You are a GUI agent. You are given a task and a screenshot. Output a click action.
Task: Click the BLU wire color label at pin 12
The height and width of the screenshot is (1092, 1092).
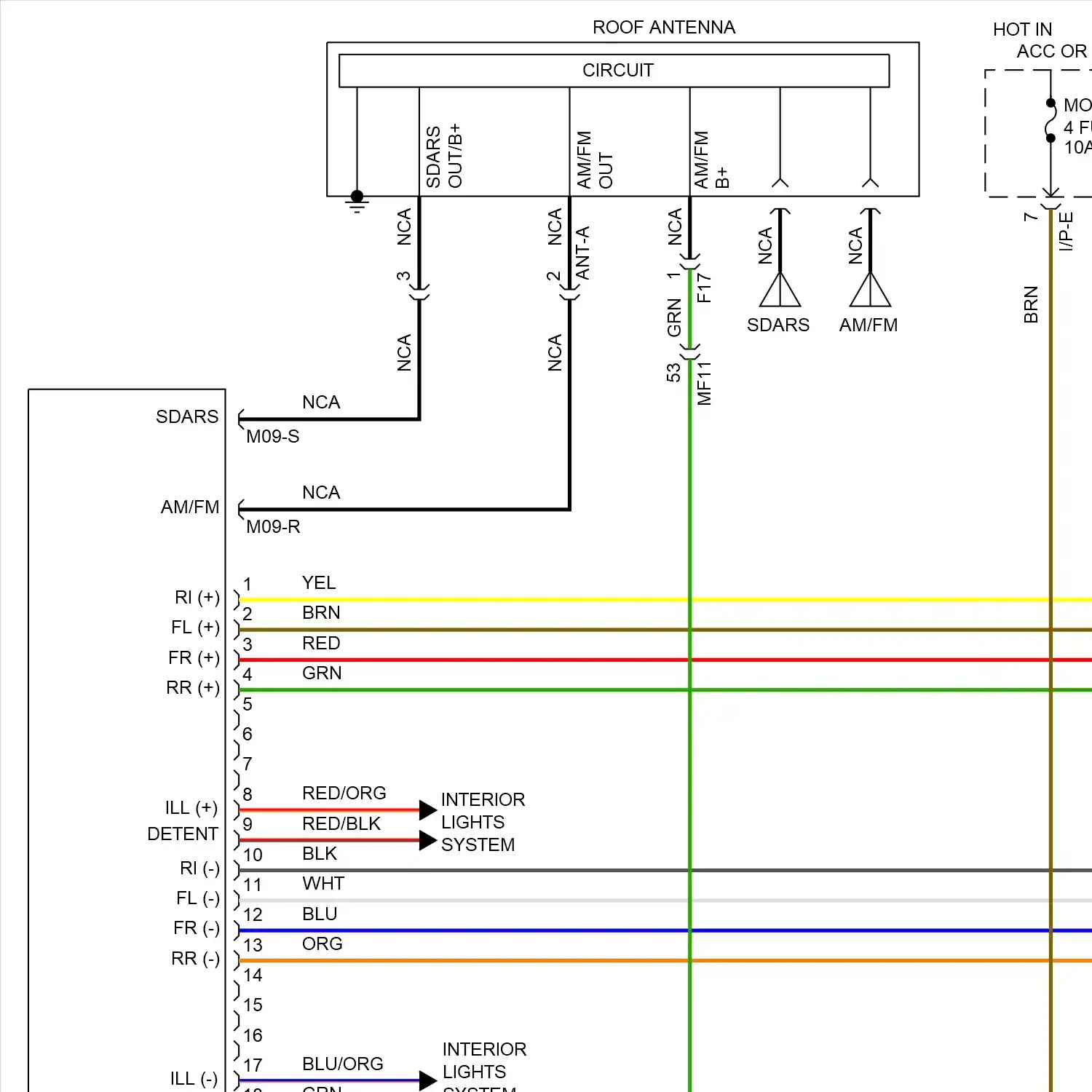pos(320,914)
